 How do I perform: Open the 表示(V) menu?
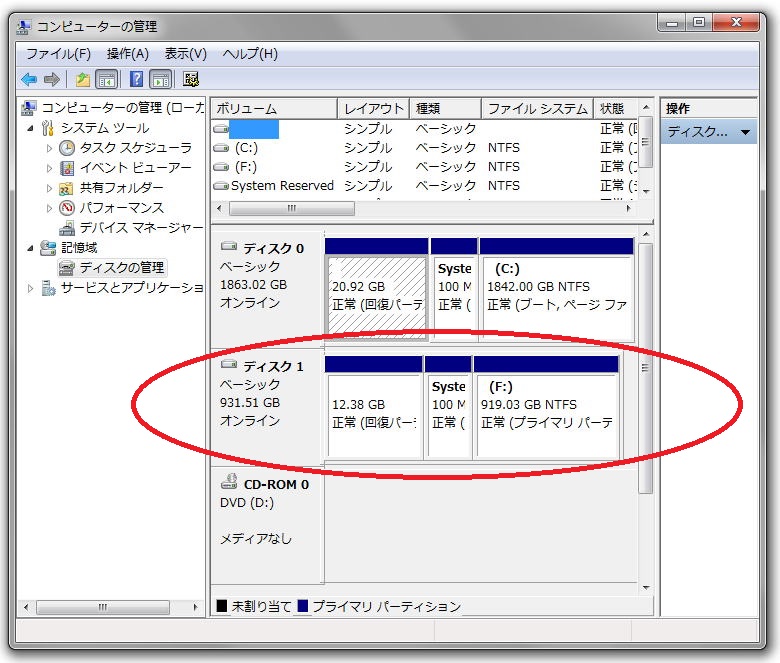(x=185, y=54)
